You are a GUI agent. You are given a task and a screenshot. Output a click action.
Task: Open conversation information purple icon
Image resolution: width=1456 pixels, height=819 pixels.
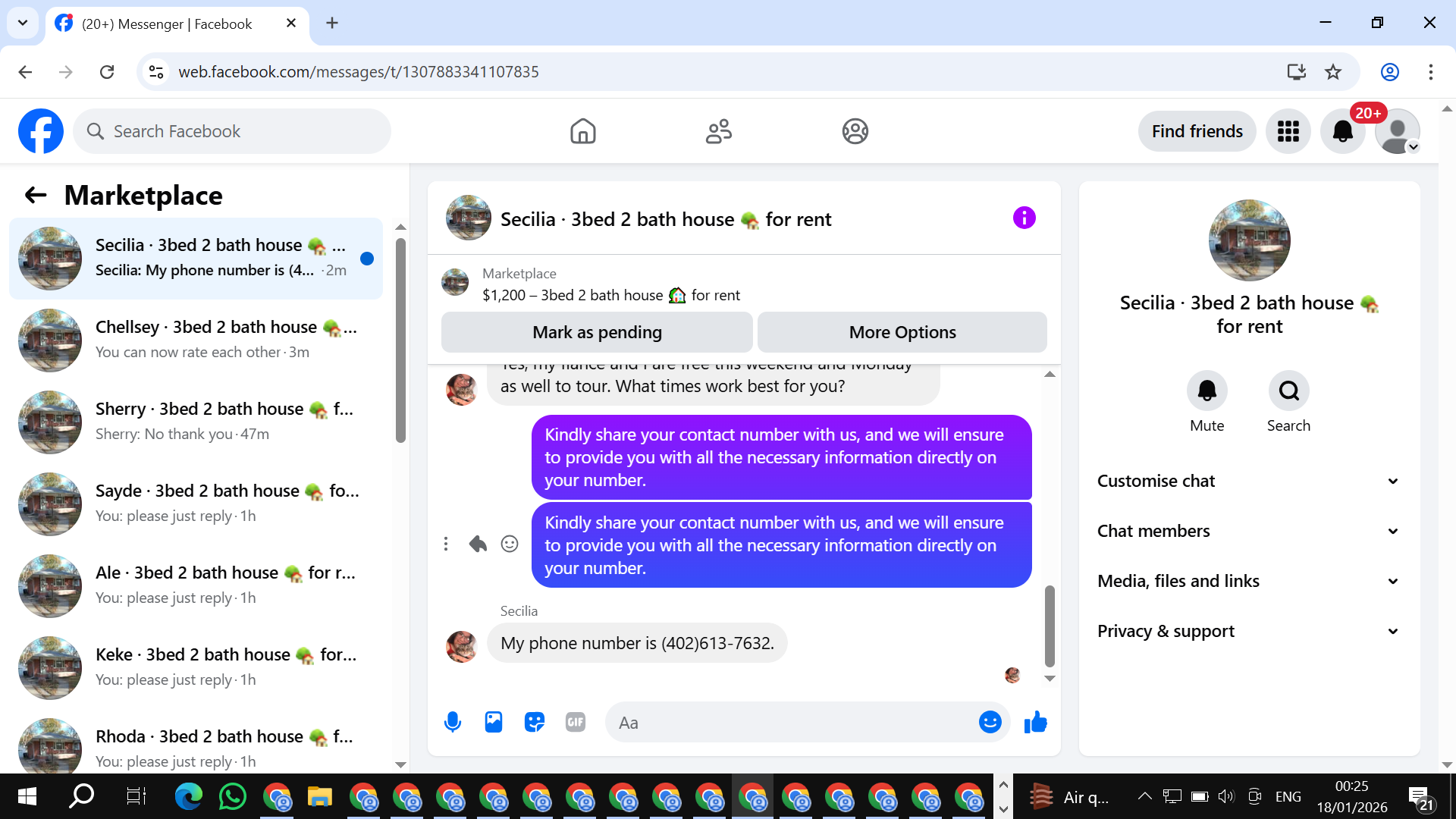tap(1024, 218)
